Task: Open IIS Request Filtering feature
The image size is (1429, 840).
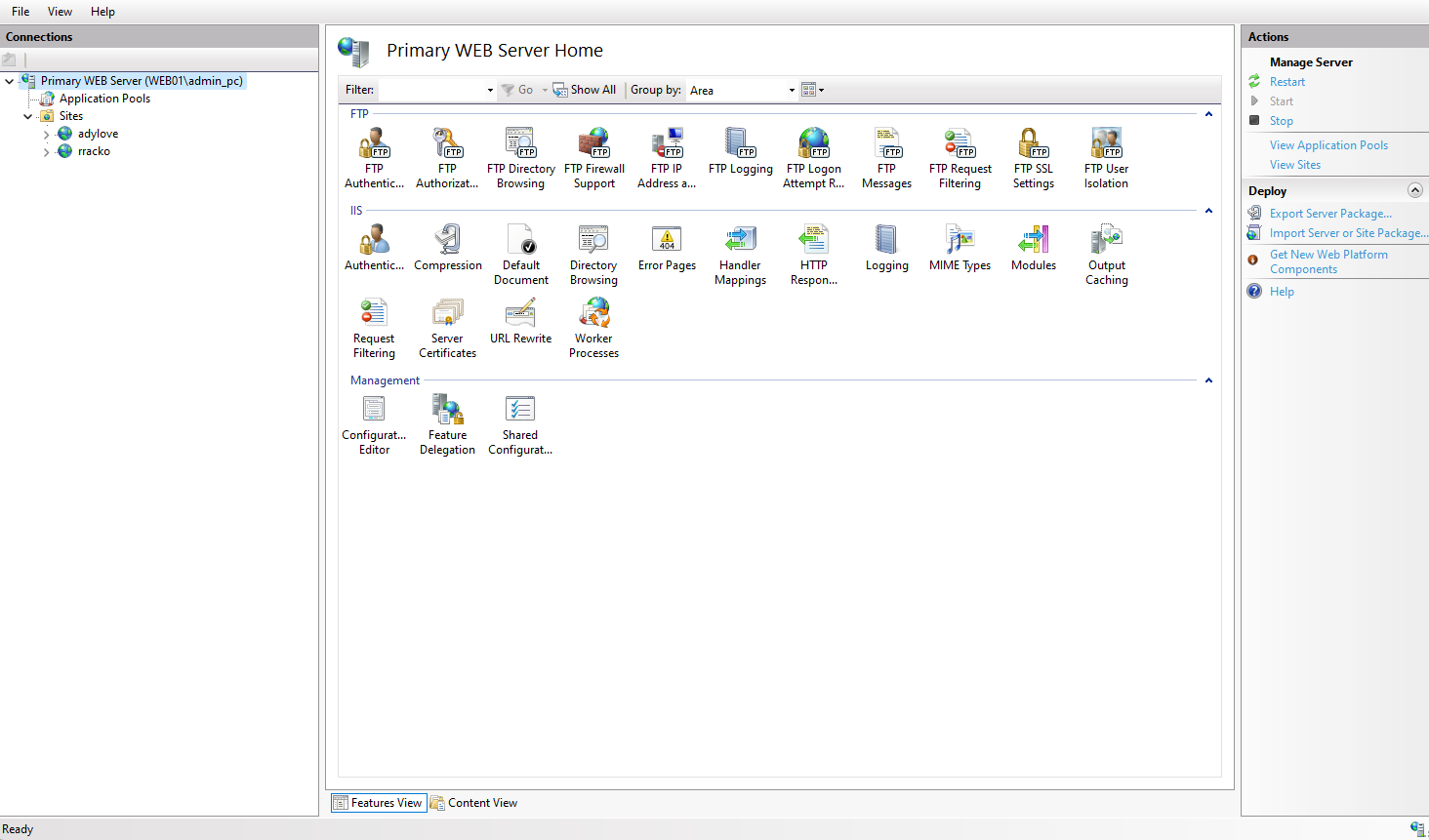Action: coord(374,328)
